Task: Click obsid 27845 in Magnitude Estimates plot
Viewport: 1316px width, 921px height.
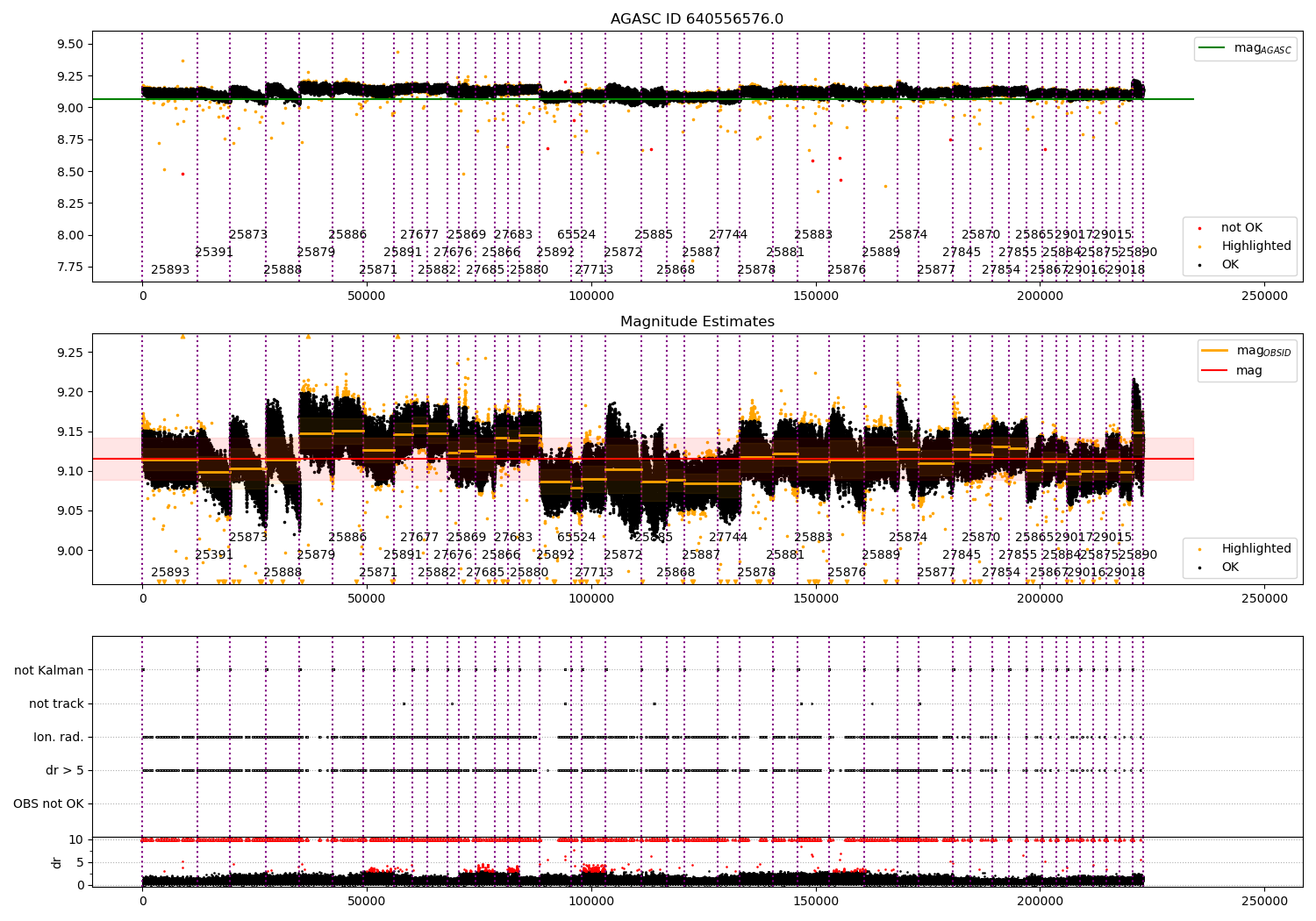Action: click(962, 555)
